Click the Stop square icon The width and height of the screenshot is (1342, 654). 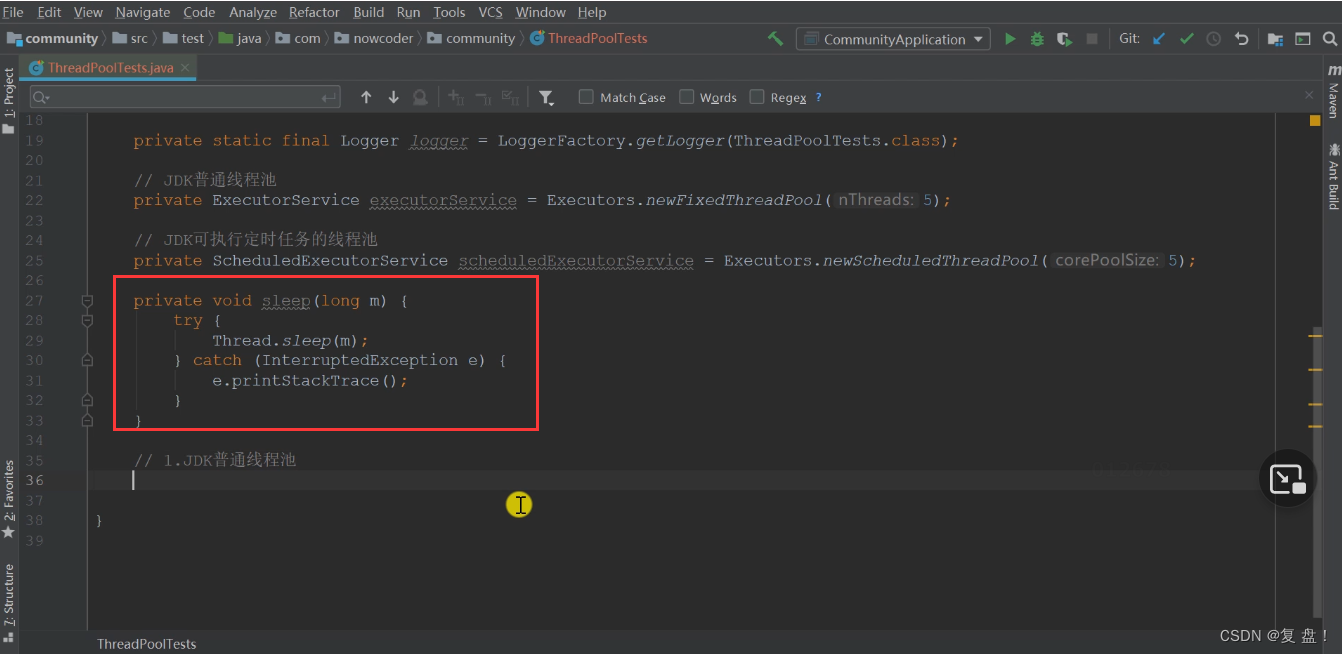pyautogui.click(x=1092, y=39)
